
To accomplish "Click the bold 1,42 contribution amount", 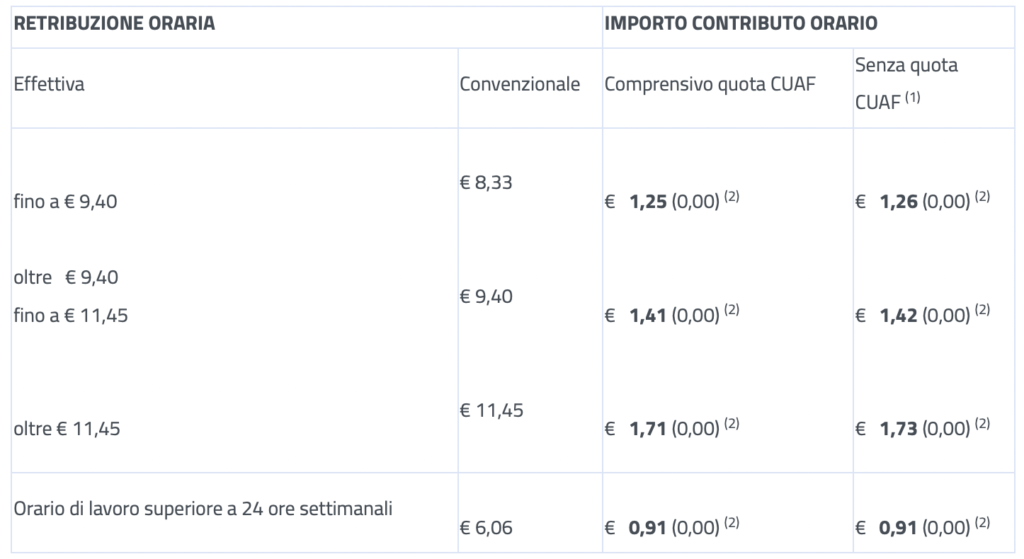I will 899,316.
